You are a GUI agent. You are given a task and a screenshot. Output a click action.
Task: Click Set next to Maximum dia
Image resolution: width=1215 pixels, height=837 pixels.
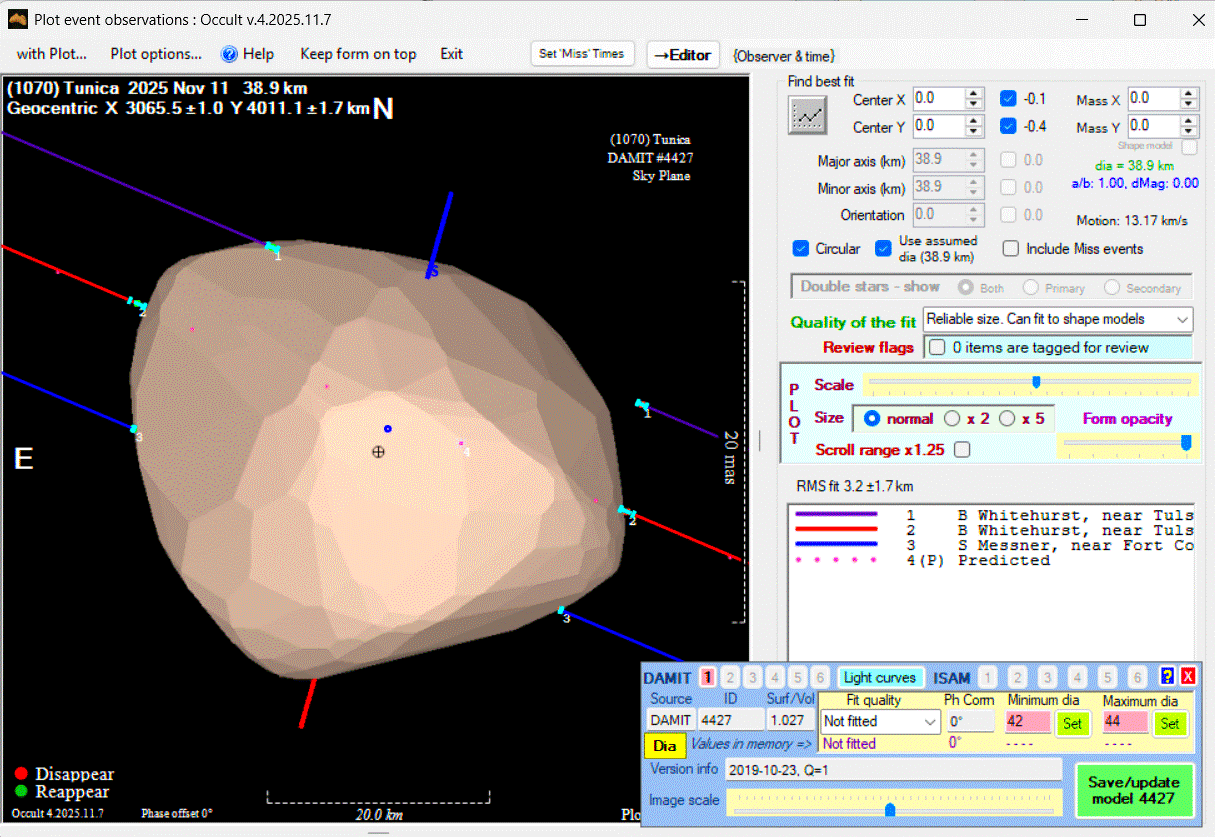pyautogui.click(x=1170, y=723)
